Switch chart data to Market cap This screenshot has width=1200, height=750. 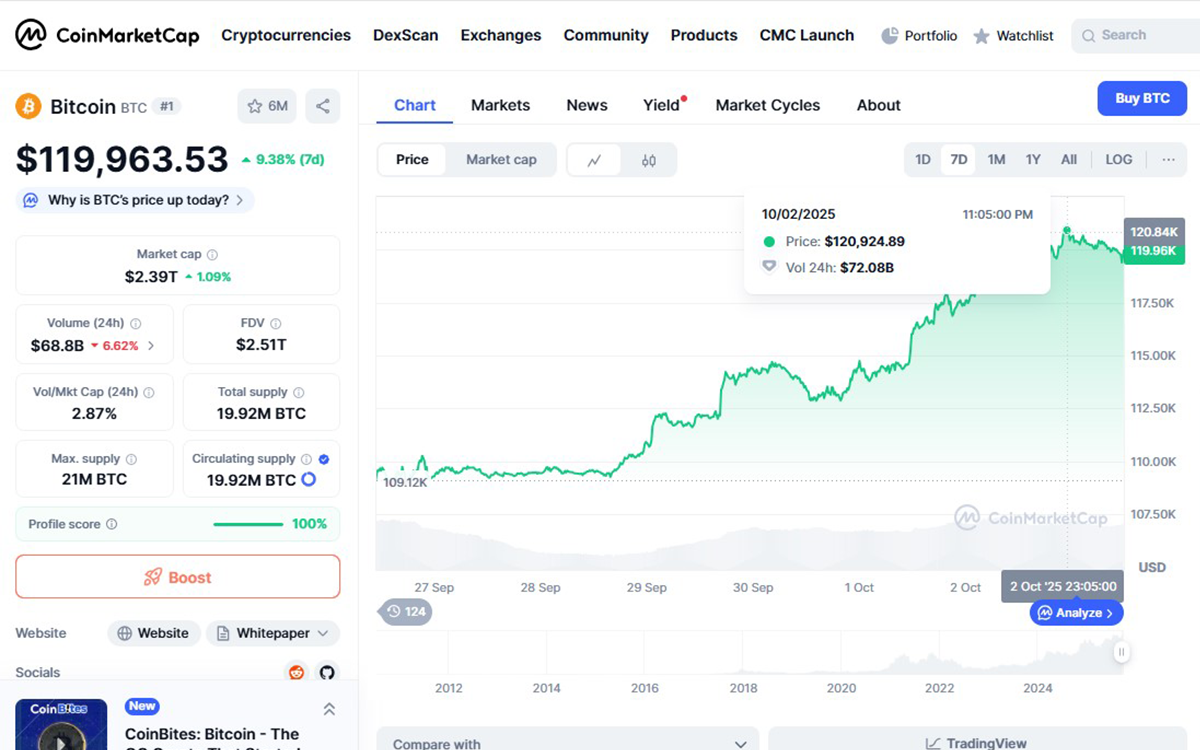(x=501, y=159)
